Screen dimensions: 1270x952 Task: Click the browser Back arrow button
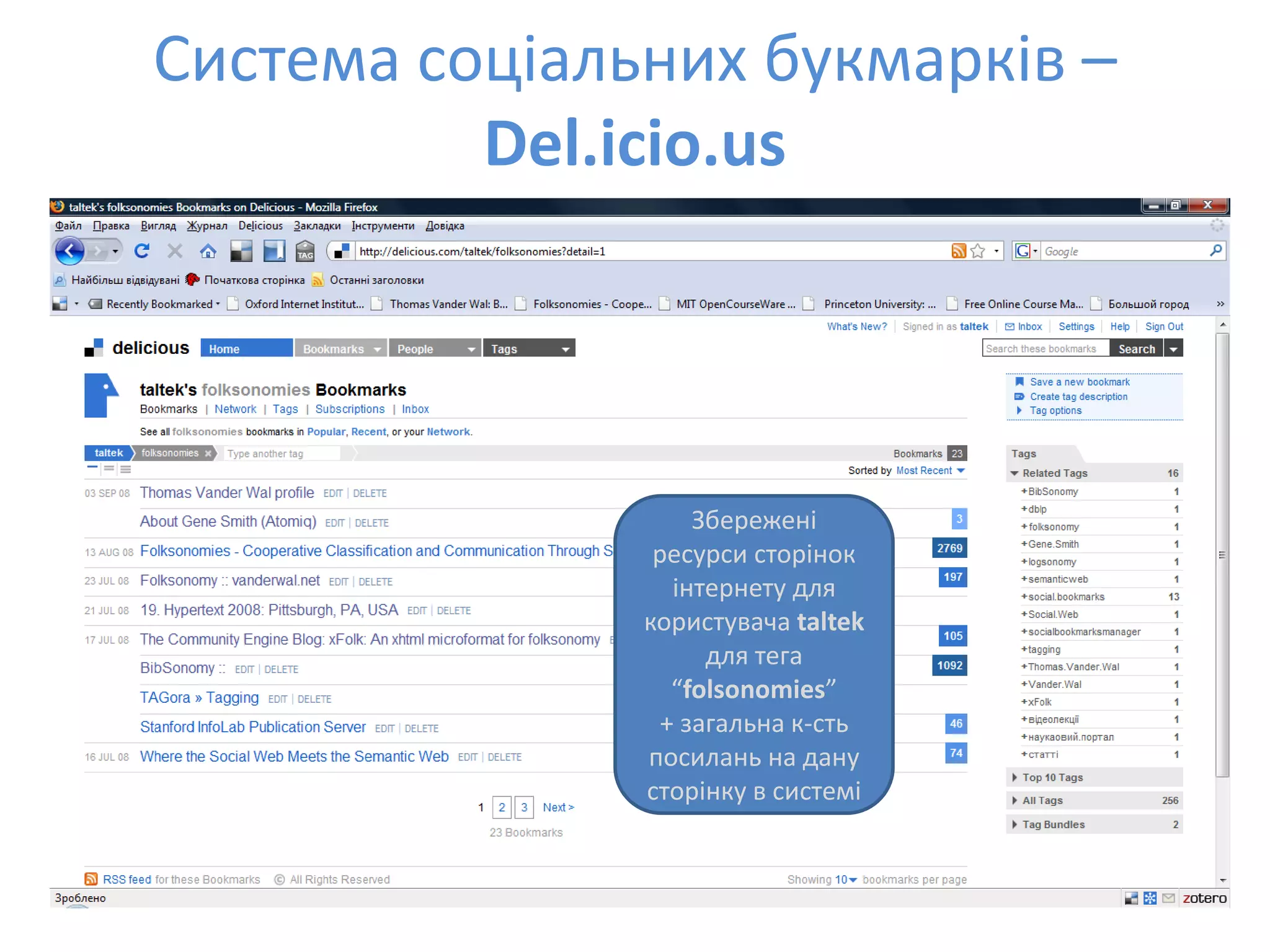pyautogui.click(x=69, y=251)
